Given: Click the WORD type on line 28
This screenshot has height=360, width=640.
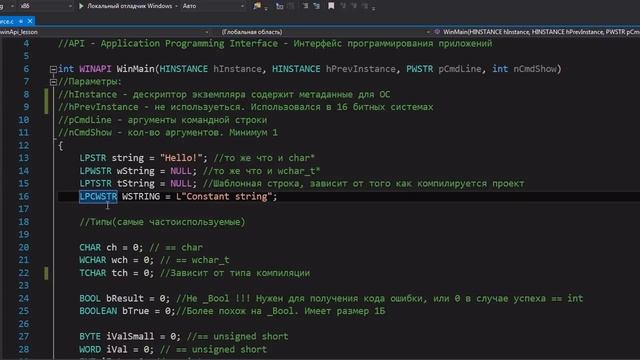Looking at the screenshot, I should (90, 349).
